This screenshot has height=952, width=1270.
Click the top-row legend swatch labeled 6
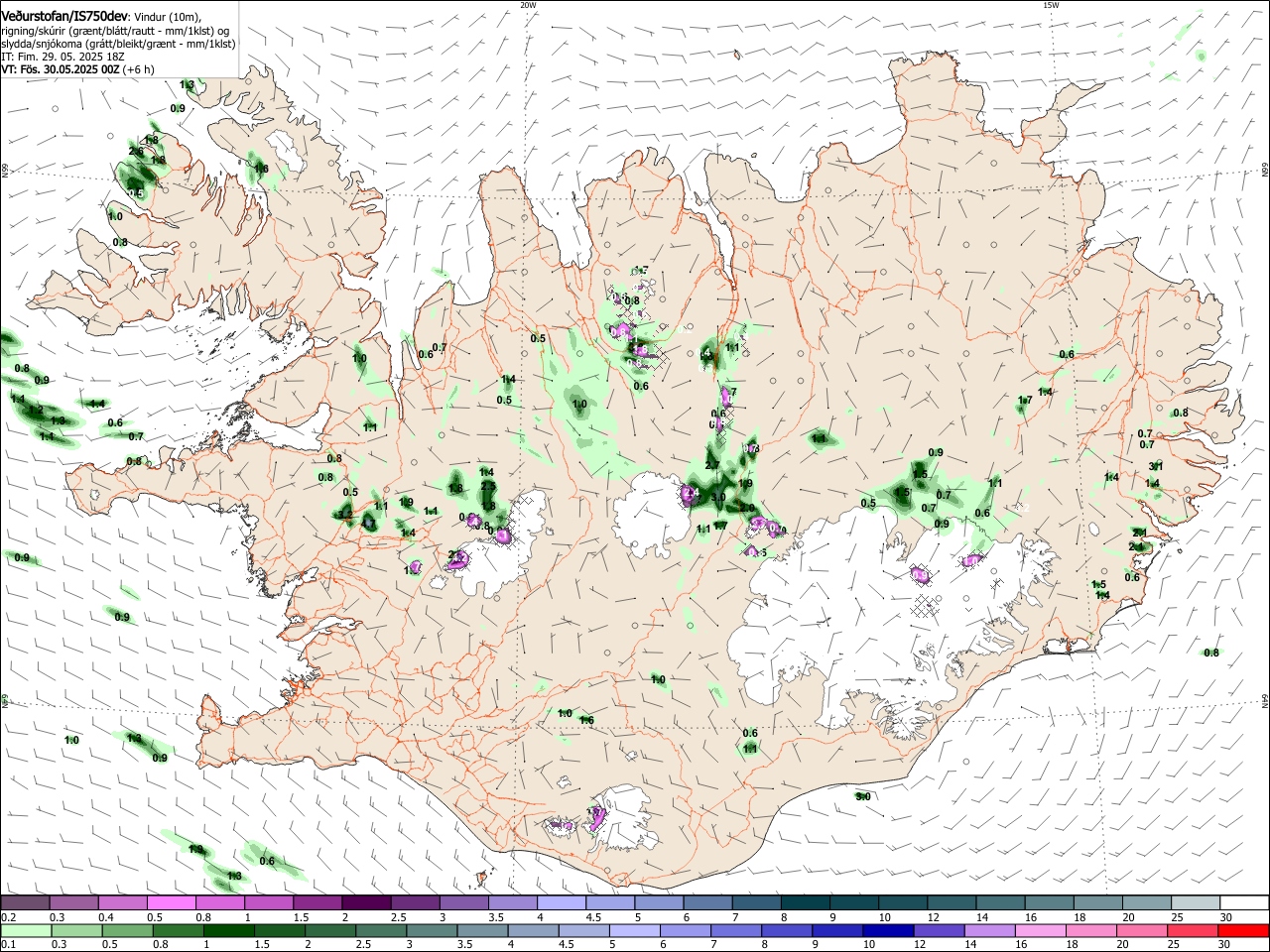(705, 902)
